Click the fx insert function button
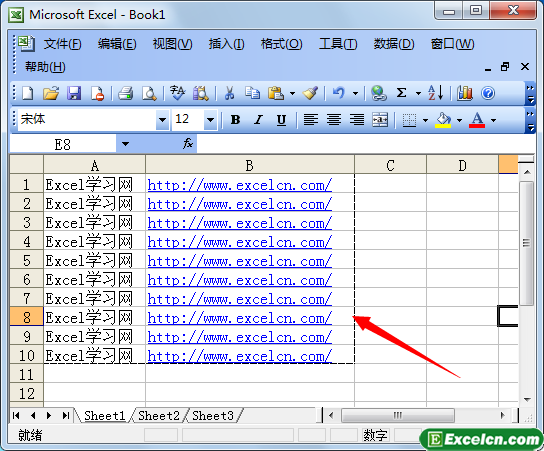544x451 pixels. pyautogui.click(x=188, y=143)
